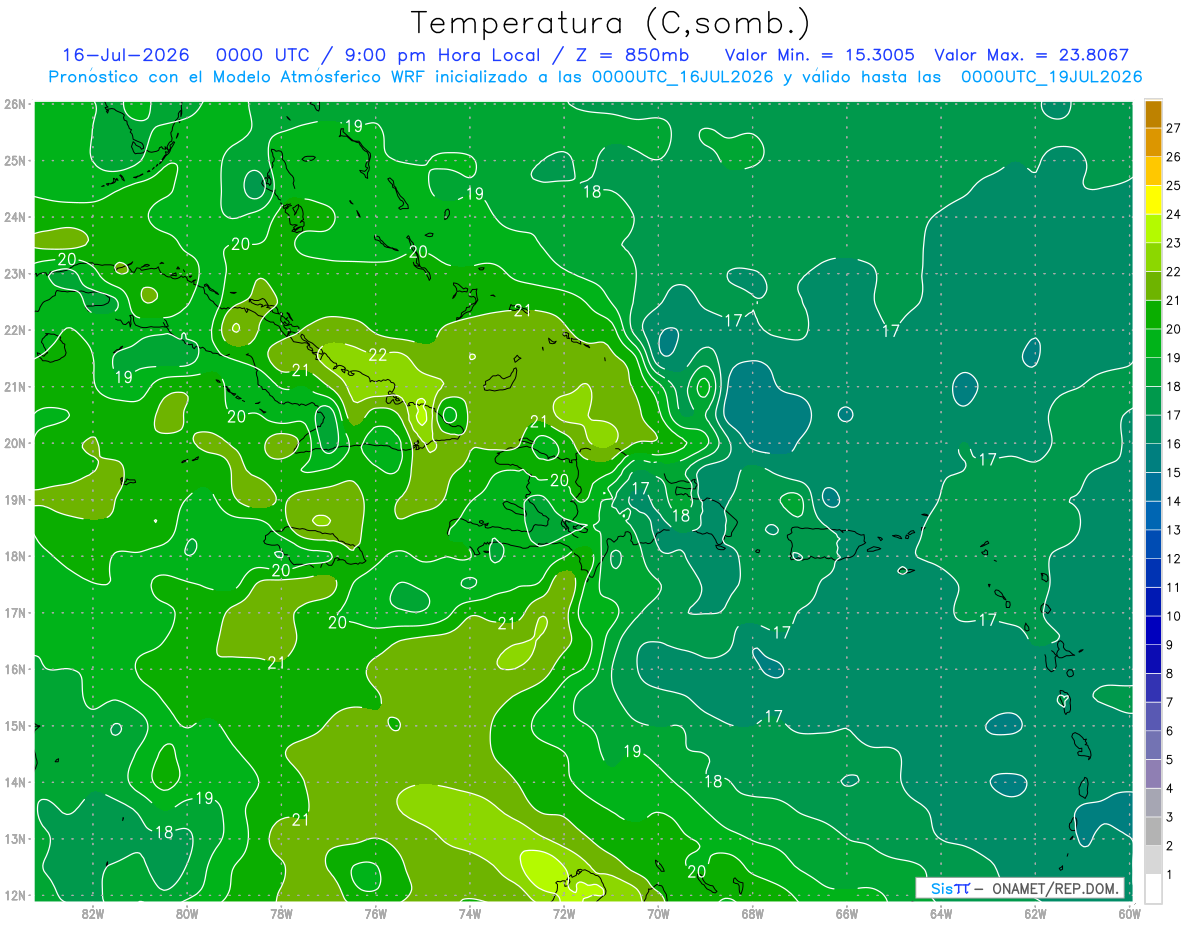Click longitude axis label '66W'
Viewport: 1200px width, 927px height.
(846, 913)
